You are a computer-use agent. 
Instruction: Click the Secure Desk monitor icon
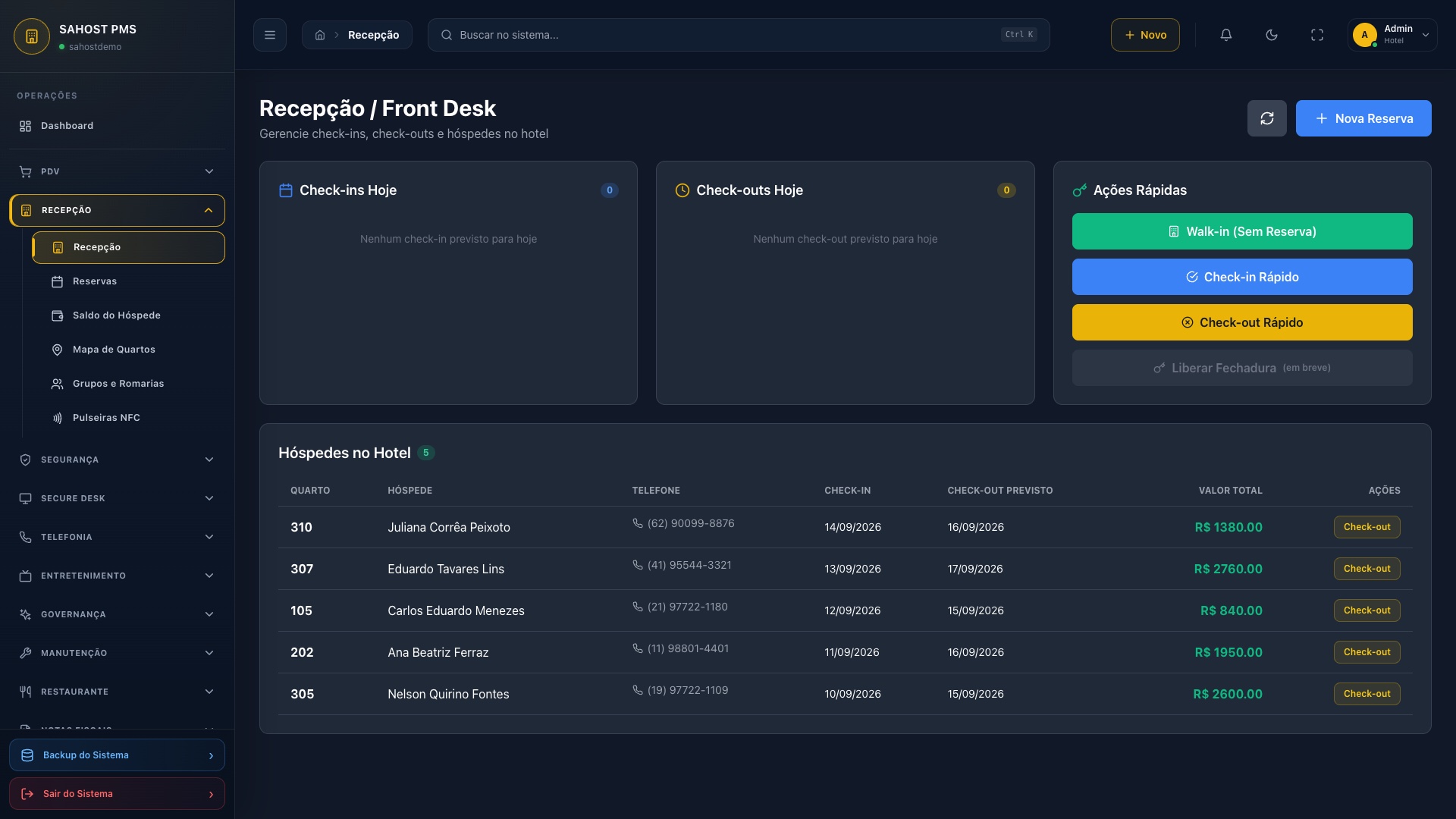point(25,498)
